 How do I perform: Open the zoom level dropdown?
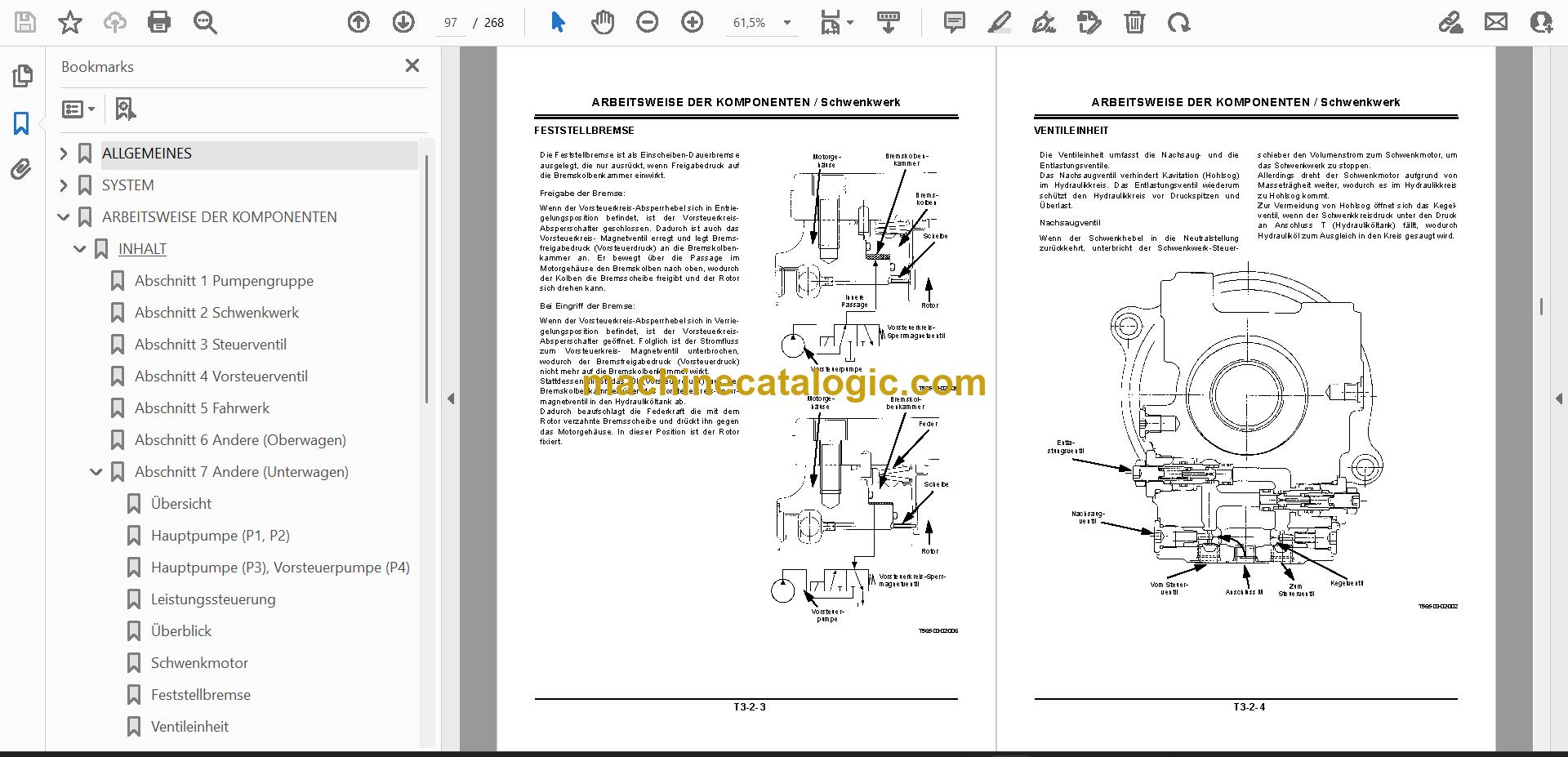(787, 23)
